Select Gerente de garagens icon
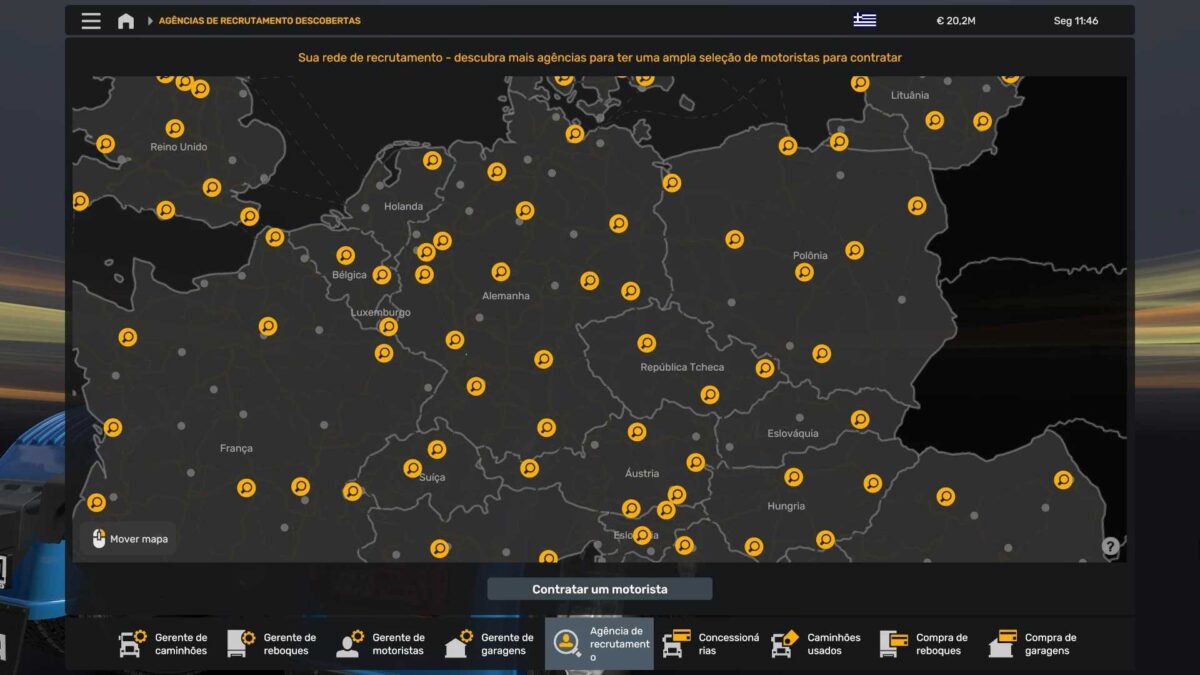This screenshot has width=1200, height=675. pyautogui.click(x=459, y=644)
